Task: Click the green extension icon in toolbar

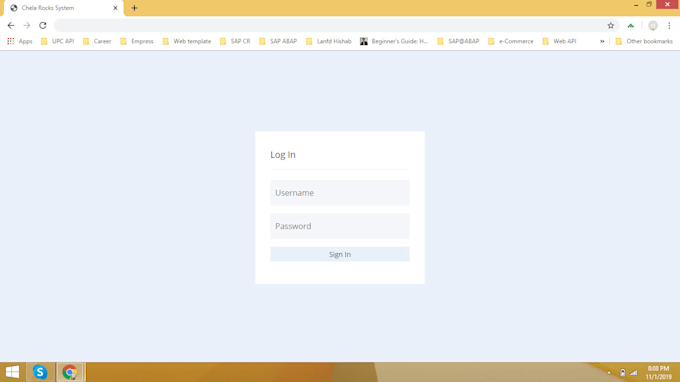Action: (631, 26)
